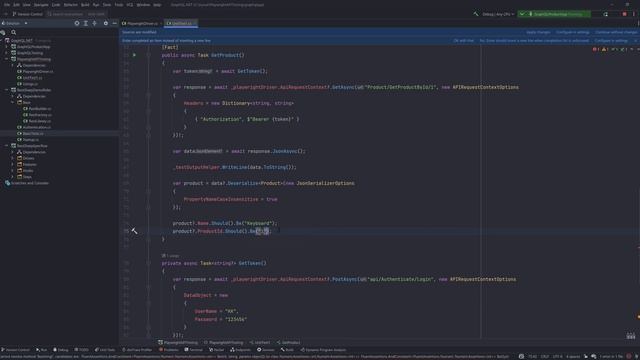Open the TODO tool window
This screenshot has width=640, height=360.
pos(82,350)
